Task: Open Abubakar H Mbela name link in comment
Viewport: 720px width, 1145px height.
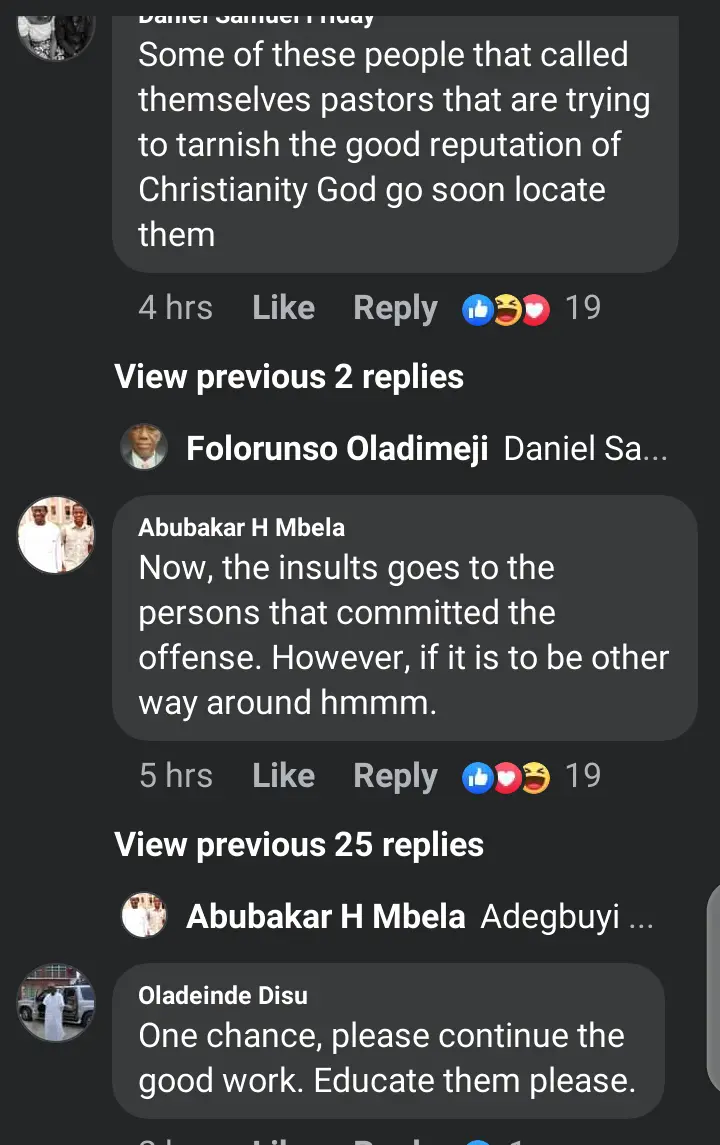Action: pos(241,527)
